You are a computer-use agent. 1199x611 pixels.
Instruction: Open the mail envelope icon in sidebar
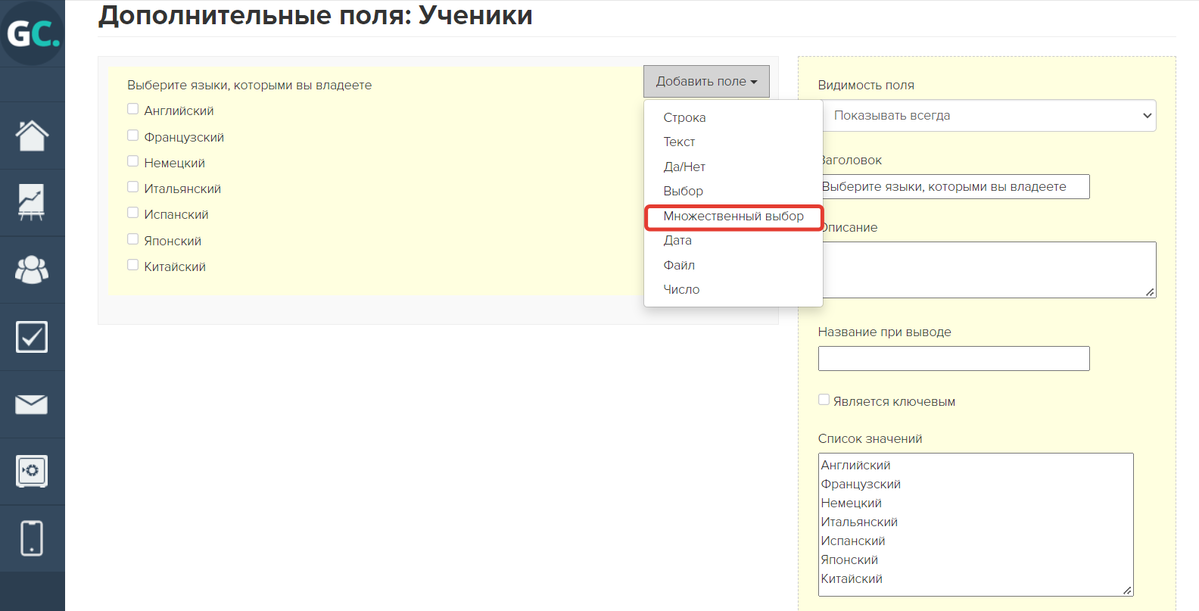click(x=32, y=404)
